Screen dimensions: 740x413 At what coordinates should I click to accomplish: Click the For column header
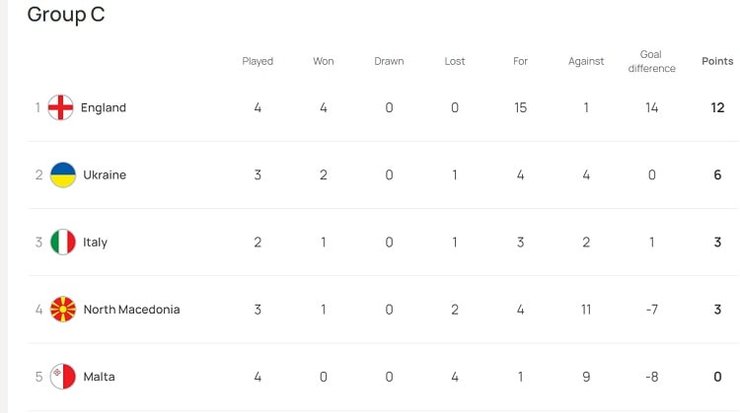(520, 61)
